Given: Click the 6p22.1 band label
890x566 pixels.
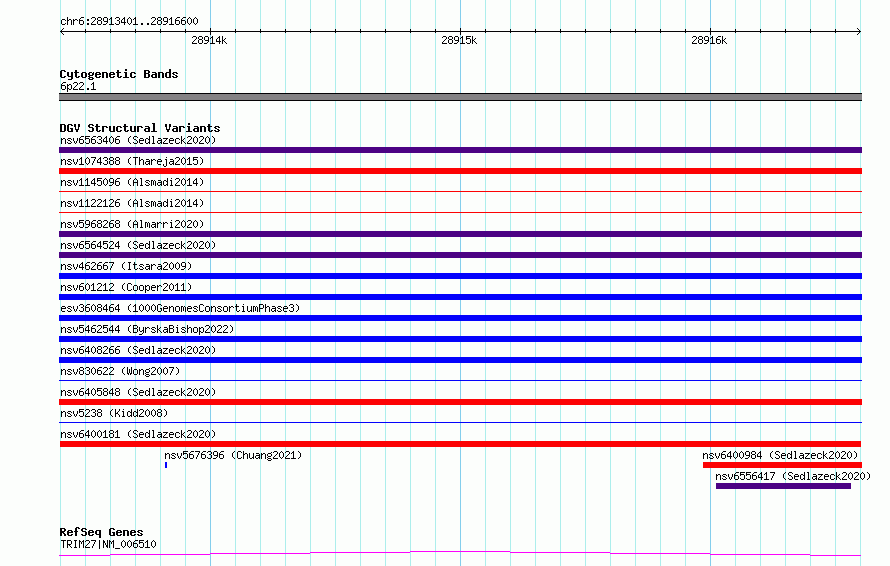Looking at the screenshot, I should pos(78,86).
